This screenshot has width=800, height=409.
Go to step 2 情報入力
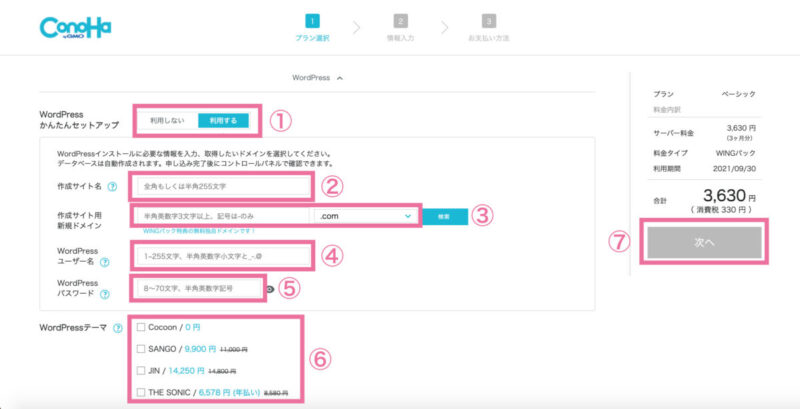click(x=401, y=29)
